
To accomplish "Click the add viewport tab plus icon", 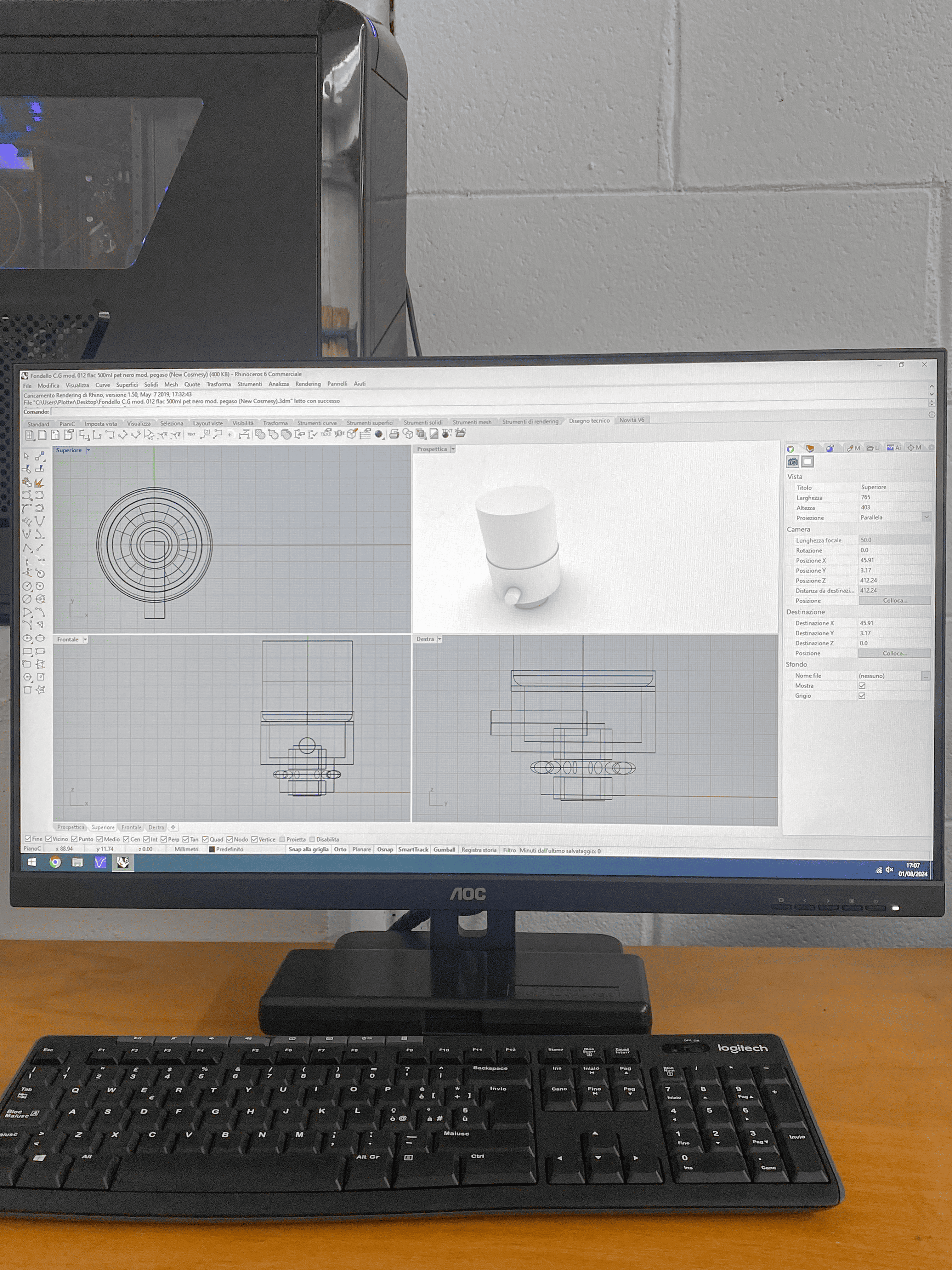I will click(x=173, y=827).
